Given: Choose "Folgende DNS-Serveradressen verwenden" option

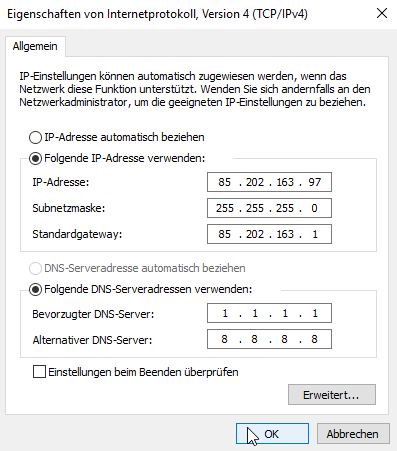Looking at the screenshot, I should 35,289.
